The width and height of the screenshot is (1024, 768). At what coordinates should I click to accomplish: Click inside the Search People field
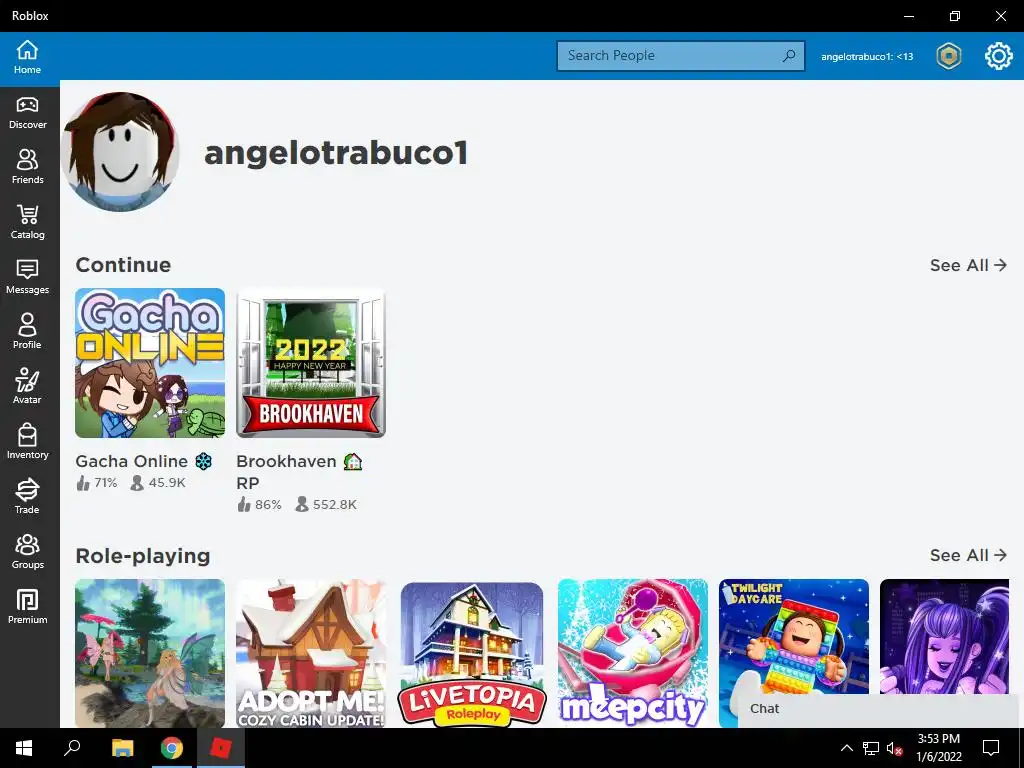pos(680,56)
